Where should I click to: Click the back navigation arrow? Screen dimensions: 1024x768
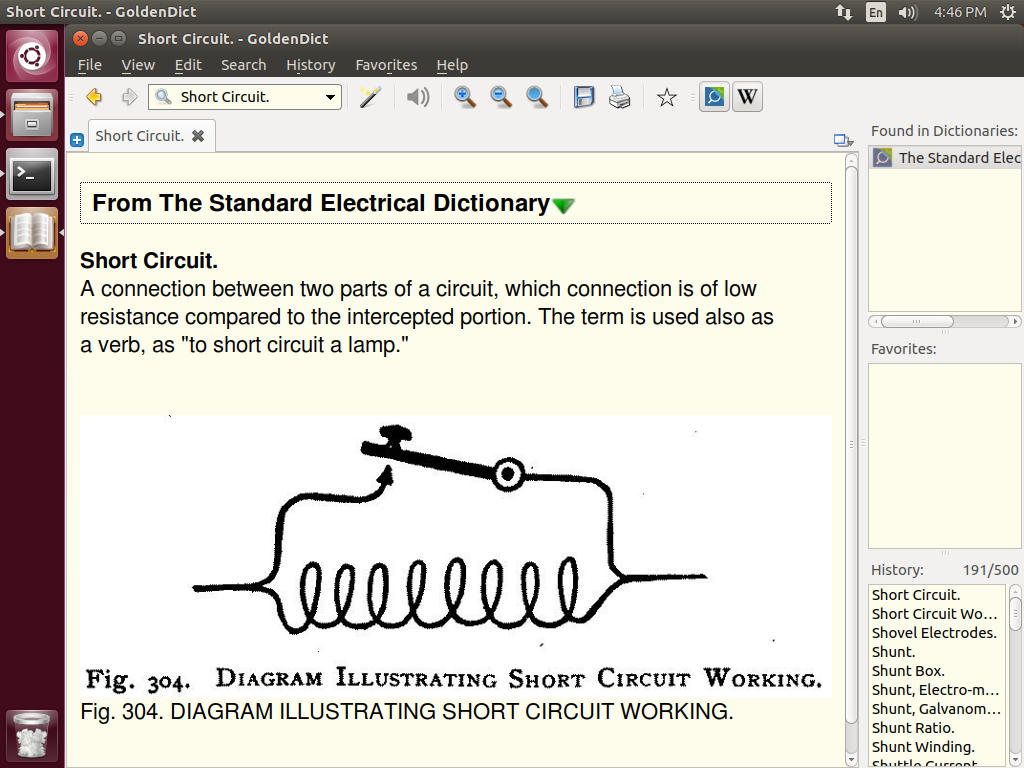pyautogui.click(x=94, y=97)
